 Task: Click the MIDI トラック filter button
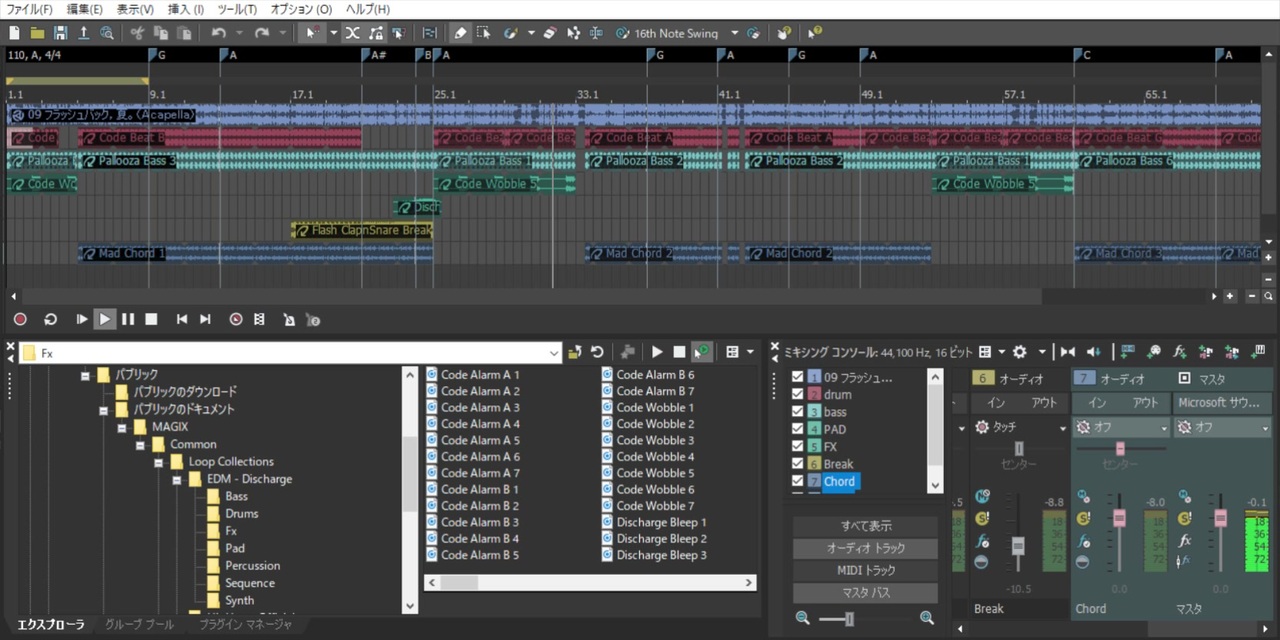tap(866, 570)
